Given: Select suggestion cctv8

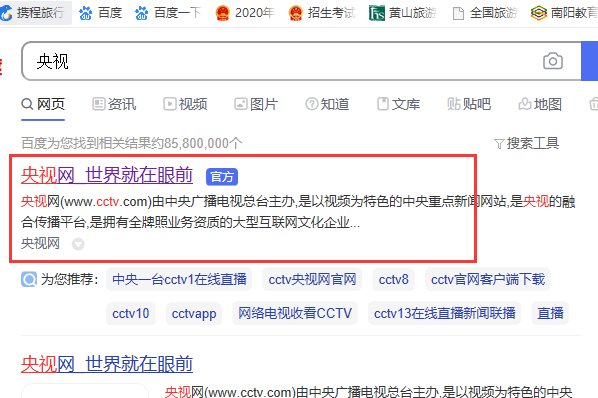Looking at the screenshot, I should click(x=394, y=279).
